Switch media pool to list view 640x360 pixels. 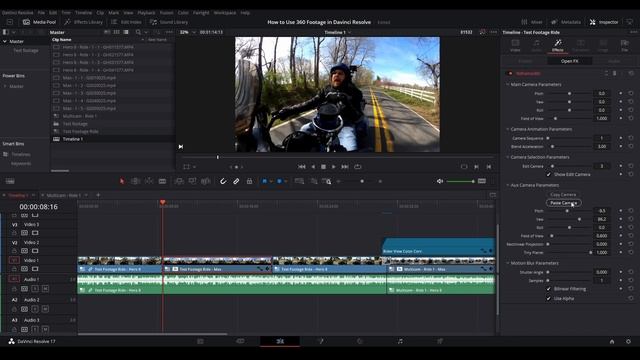[126, 32]
